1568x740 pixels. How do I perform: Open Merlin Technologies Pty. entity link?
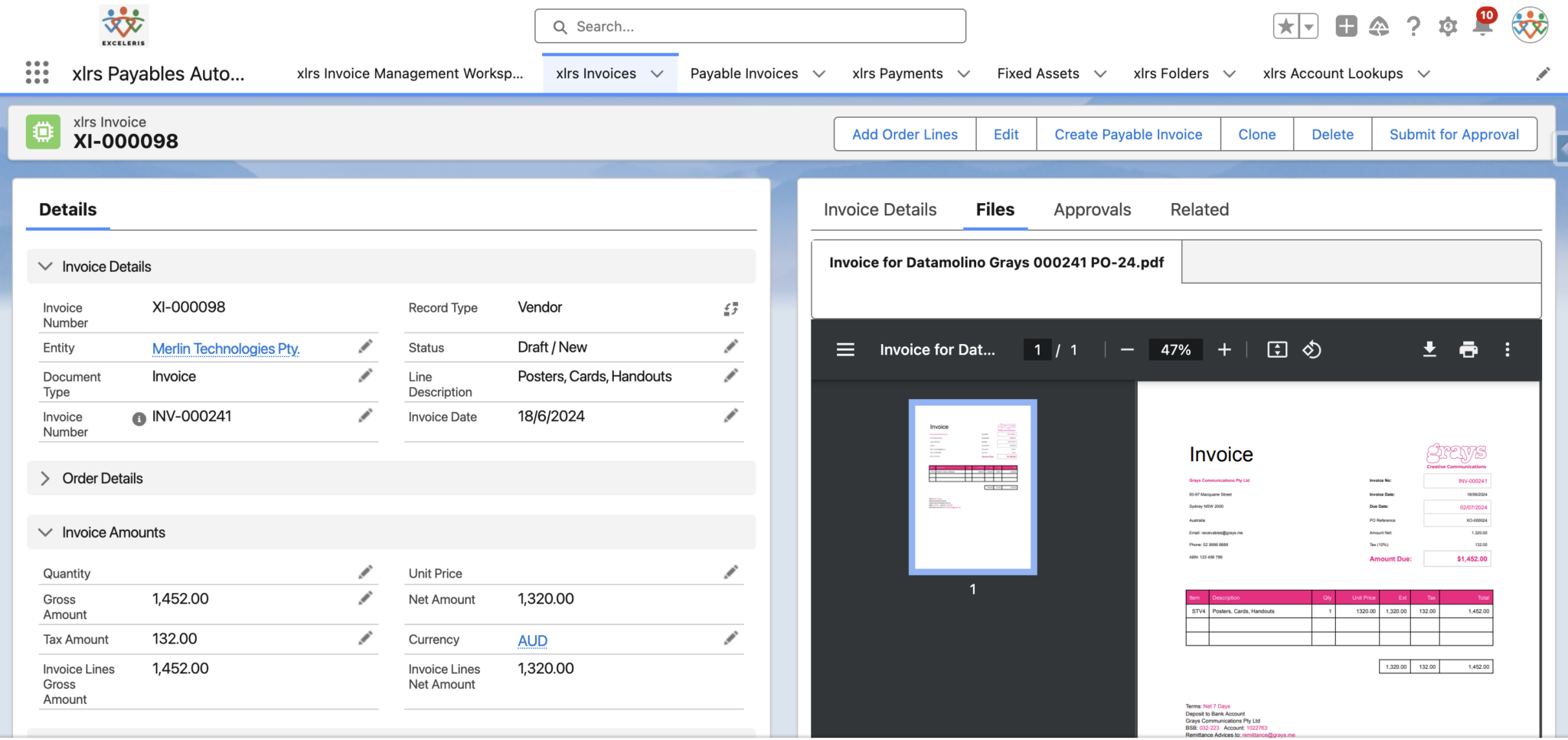pyautogui.click(x=226, y=349)
